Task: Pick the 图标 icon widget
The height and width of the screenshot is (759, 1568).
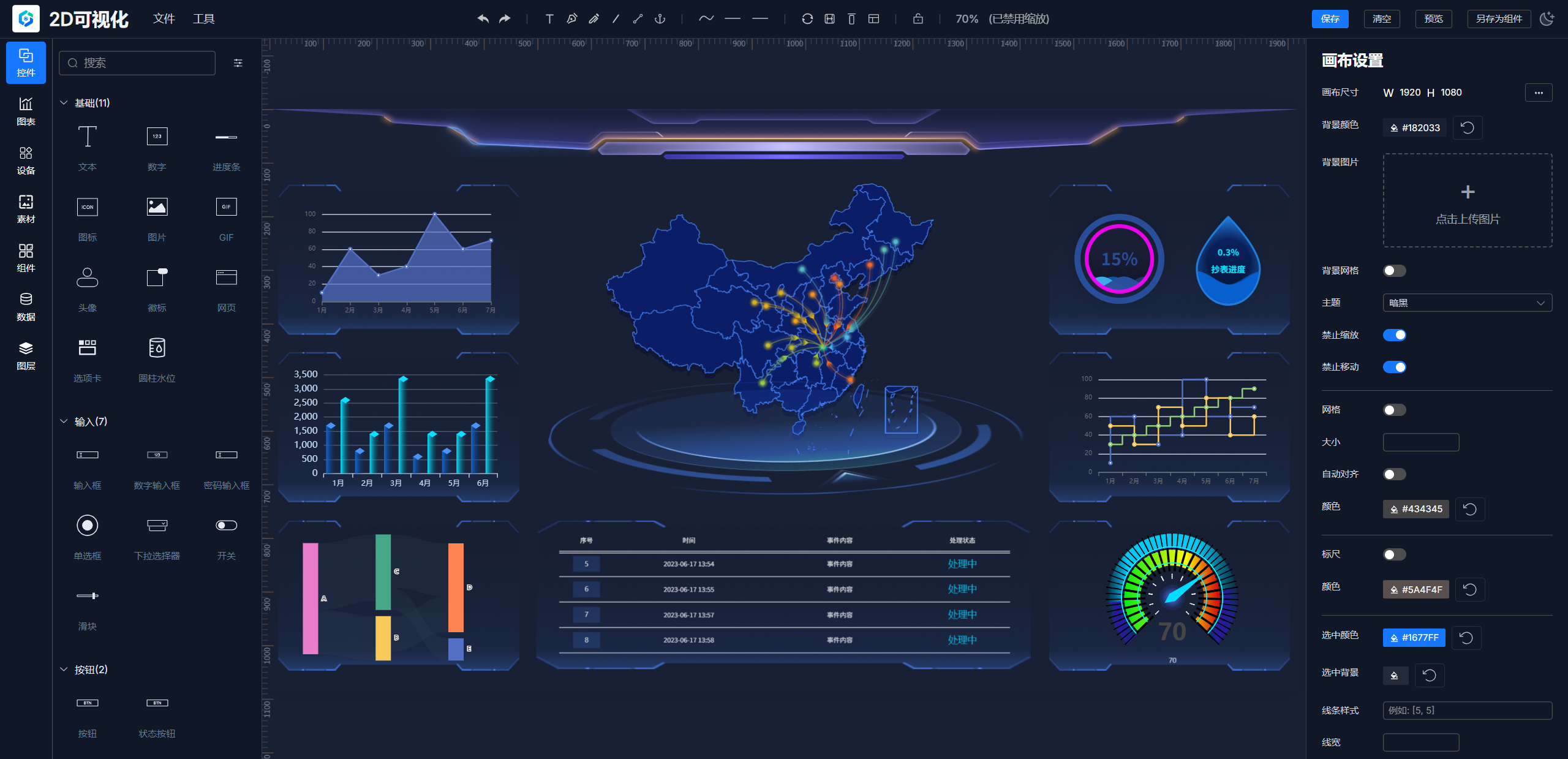Action: pyautogui.click(x=88, y=219)
